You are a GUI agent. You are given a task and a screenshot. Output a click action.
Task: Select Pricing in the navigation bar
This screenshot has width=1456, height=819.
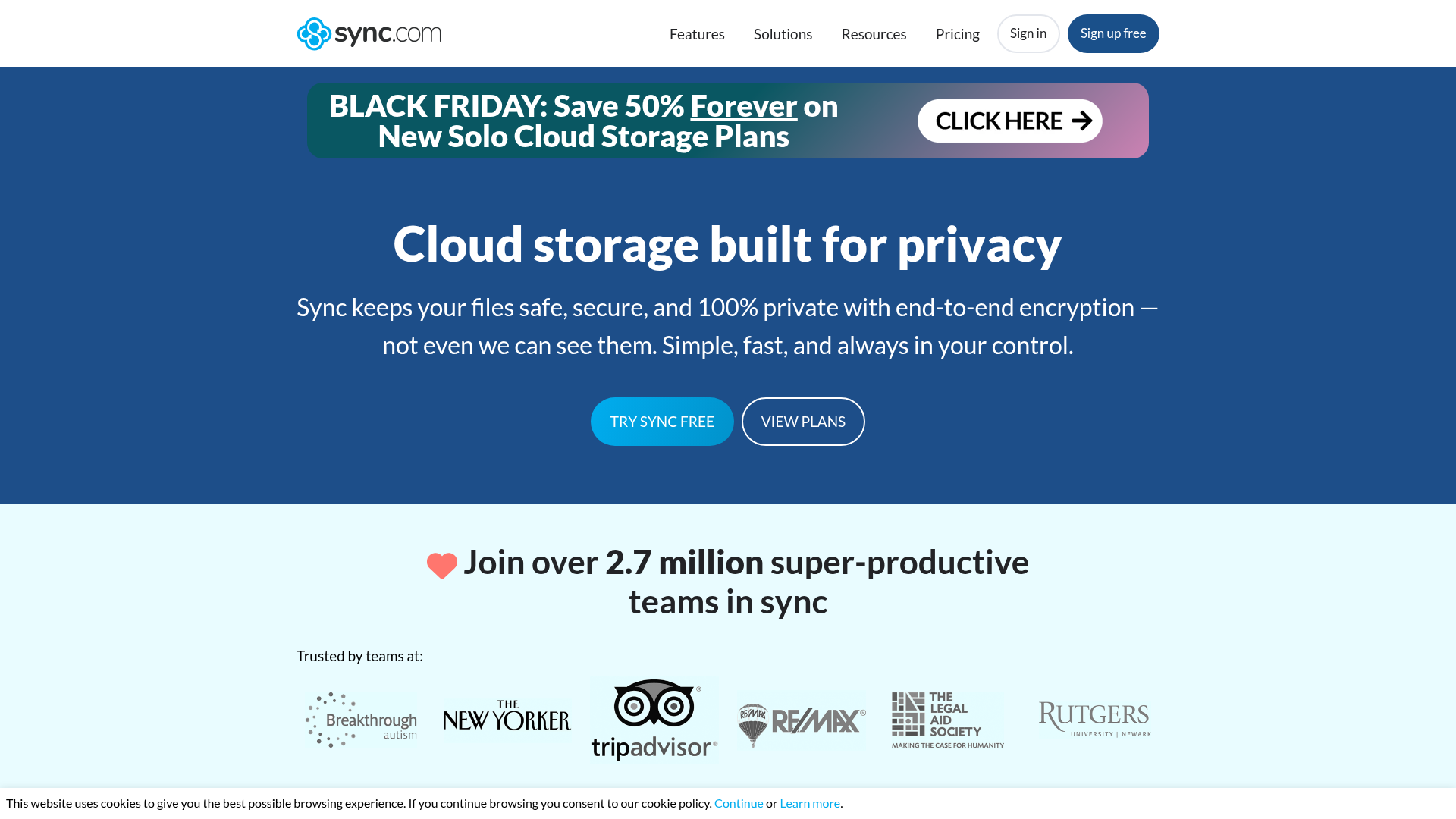tap(957, 33)
